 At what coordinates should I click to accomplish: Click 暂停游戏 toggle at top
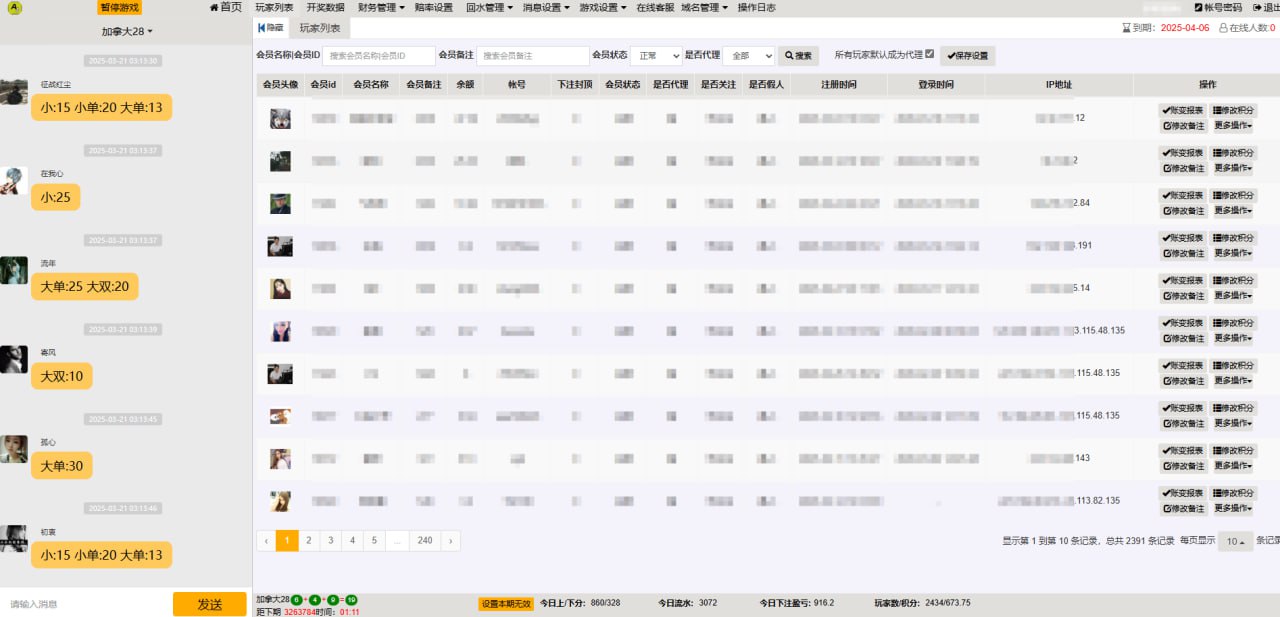(119, 7)
